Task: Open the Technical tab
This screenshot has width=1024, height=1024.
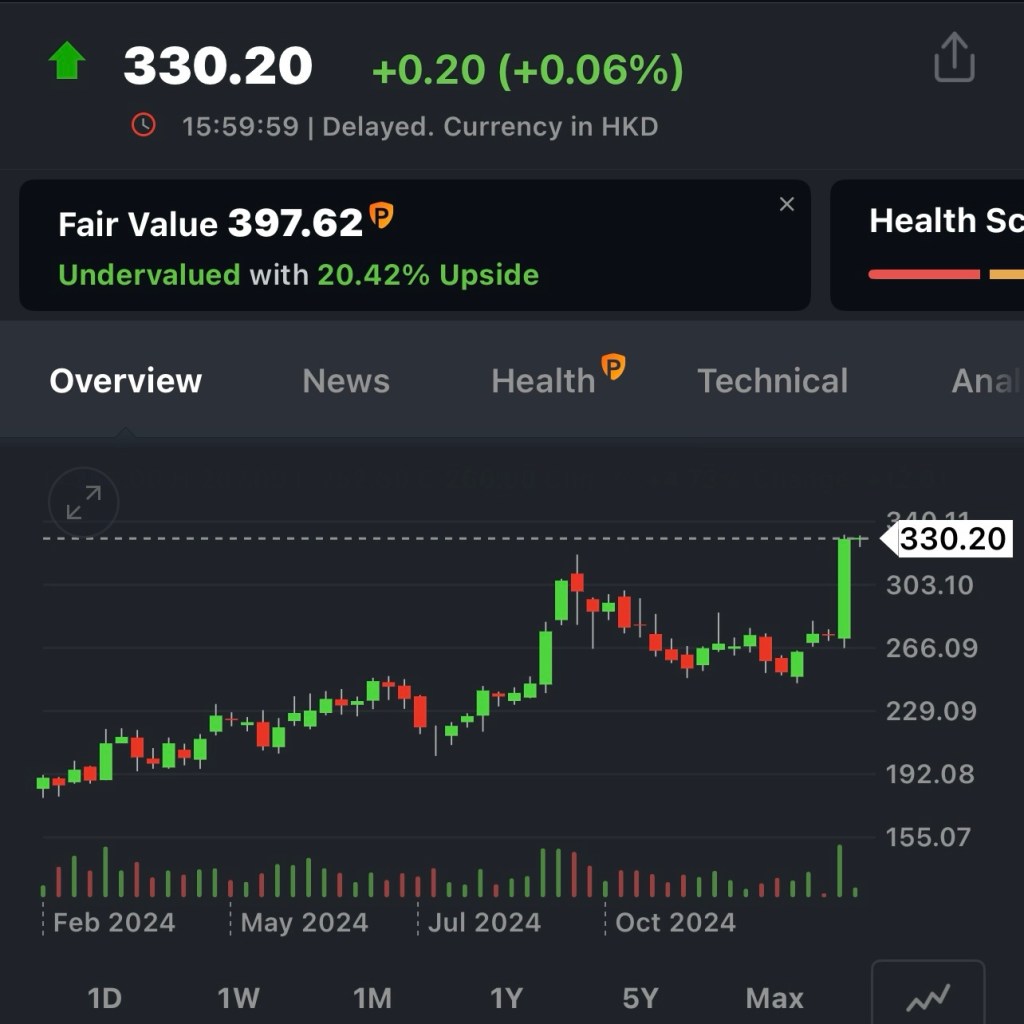Action: 772,381
